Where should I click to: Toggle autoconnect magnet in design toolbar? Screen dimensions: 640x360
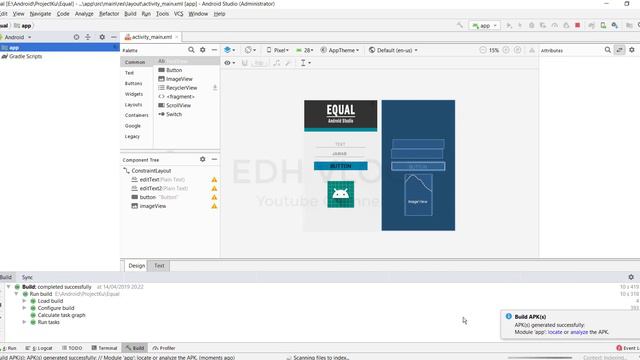pos(244,63)
